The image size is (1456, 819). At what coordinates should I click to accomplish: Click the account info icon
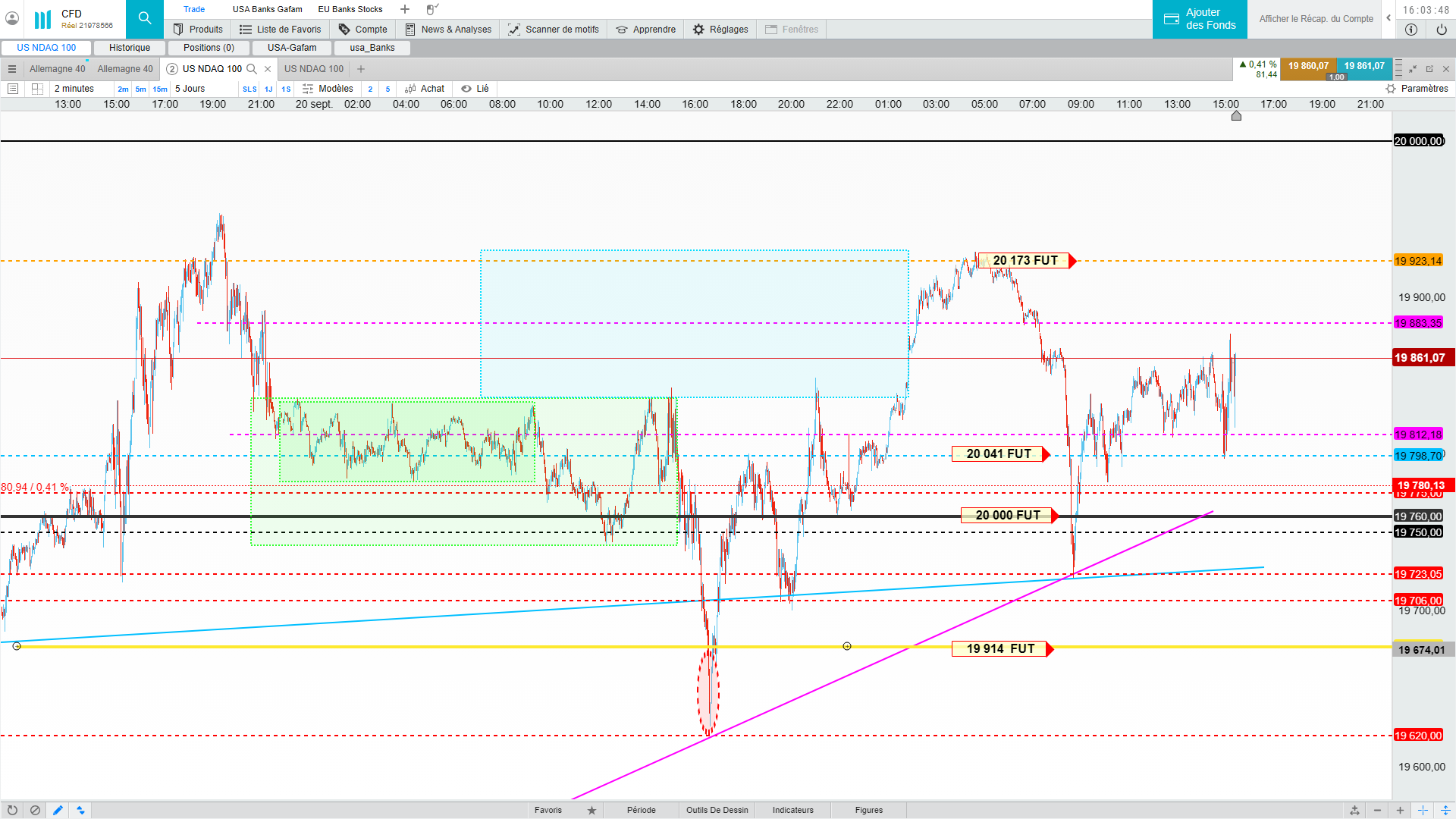(1410, 30)
